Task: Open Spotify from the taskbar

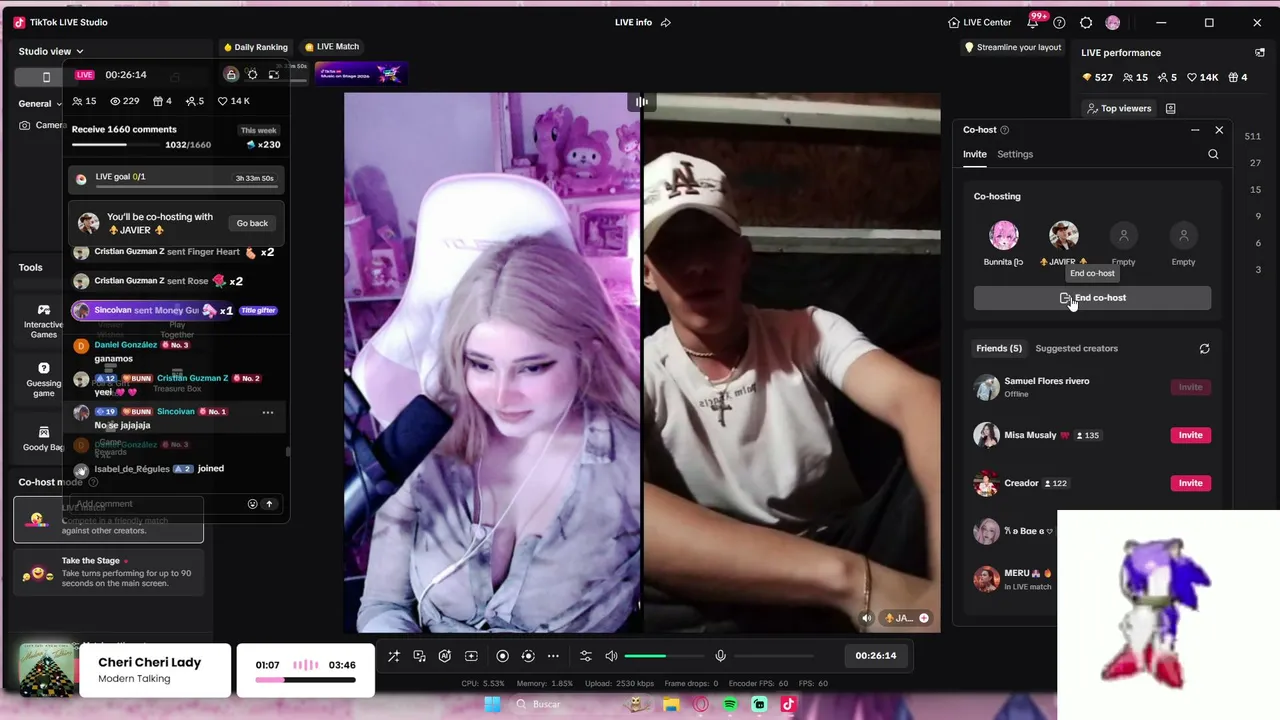Action: coord(730,704)
